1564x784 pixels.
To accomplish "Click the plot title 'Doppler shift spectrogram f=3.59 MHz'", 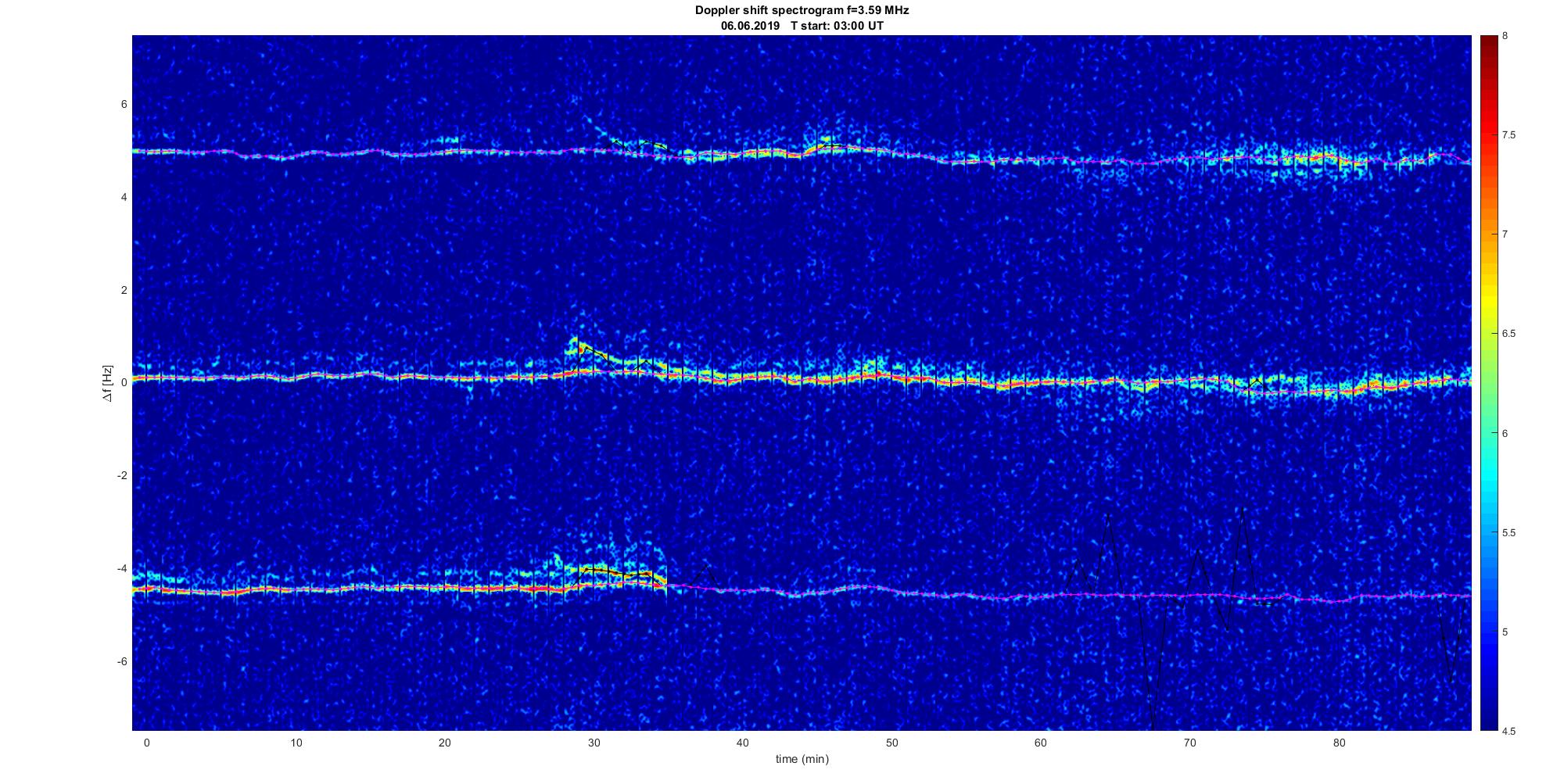I will click(802, 11).
